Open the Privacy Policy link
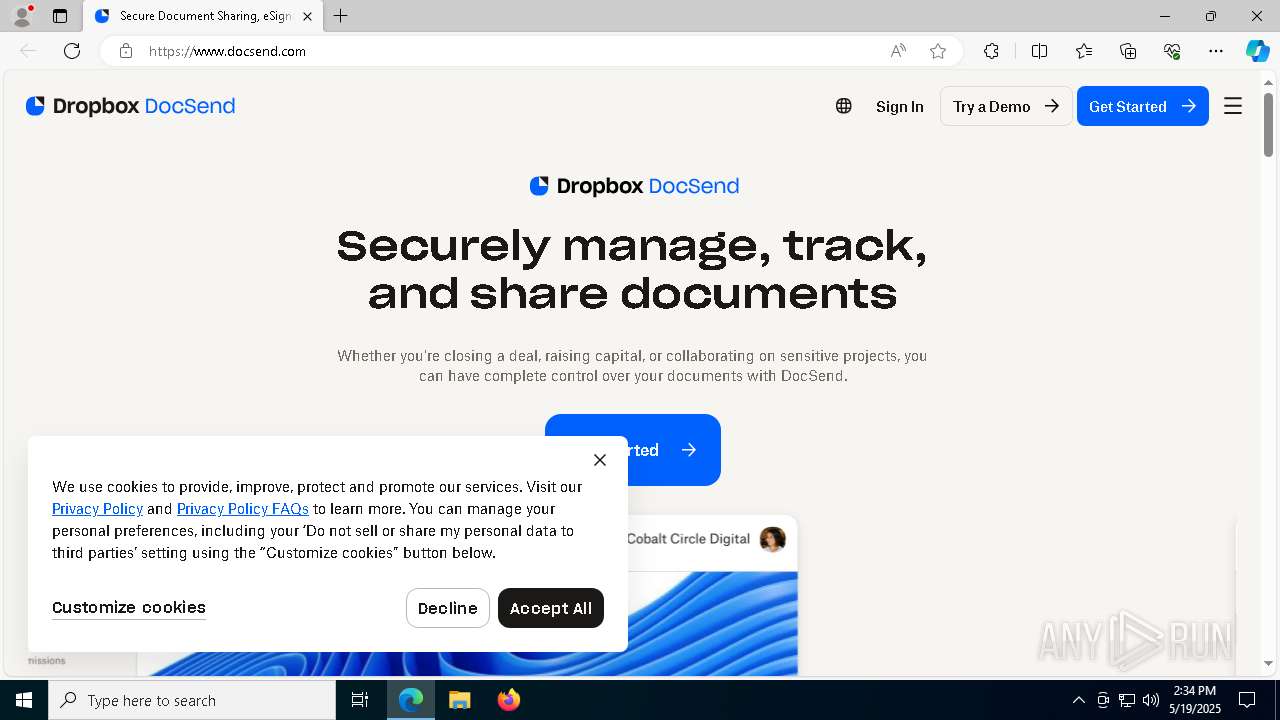This screenshot has height=720, width=1280. point(97,509)
